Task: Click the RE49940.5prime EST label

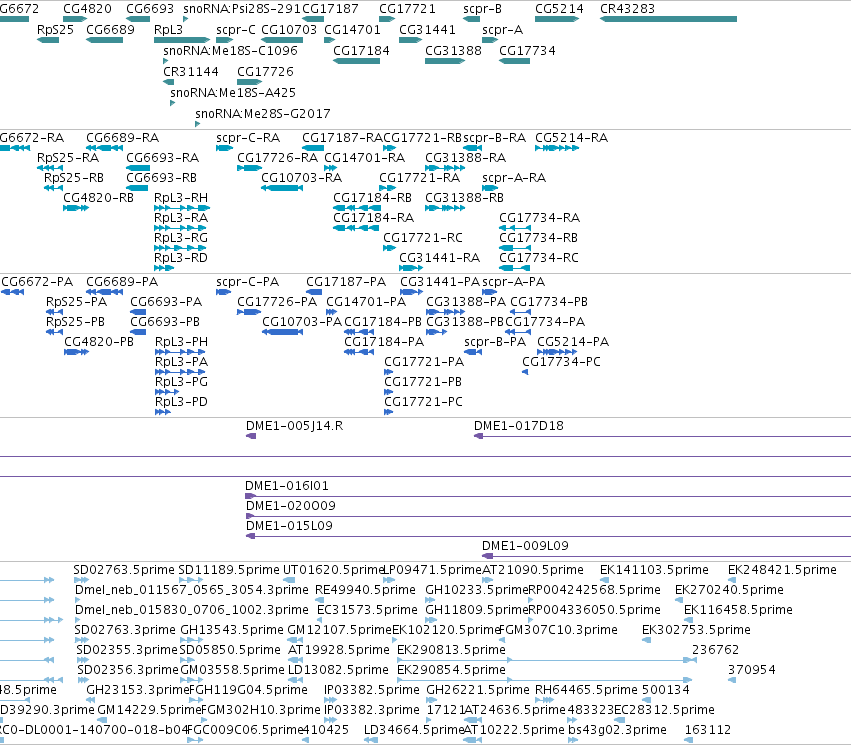Action: pyautogui.click(x=365, y=590)
